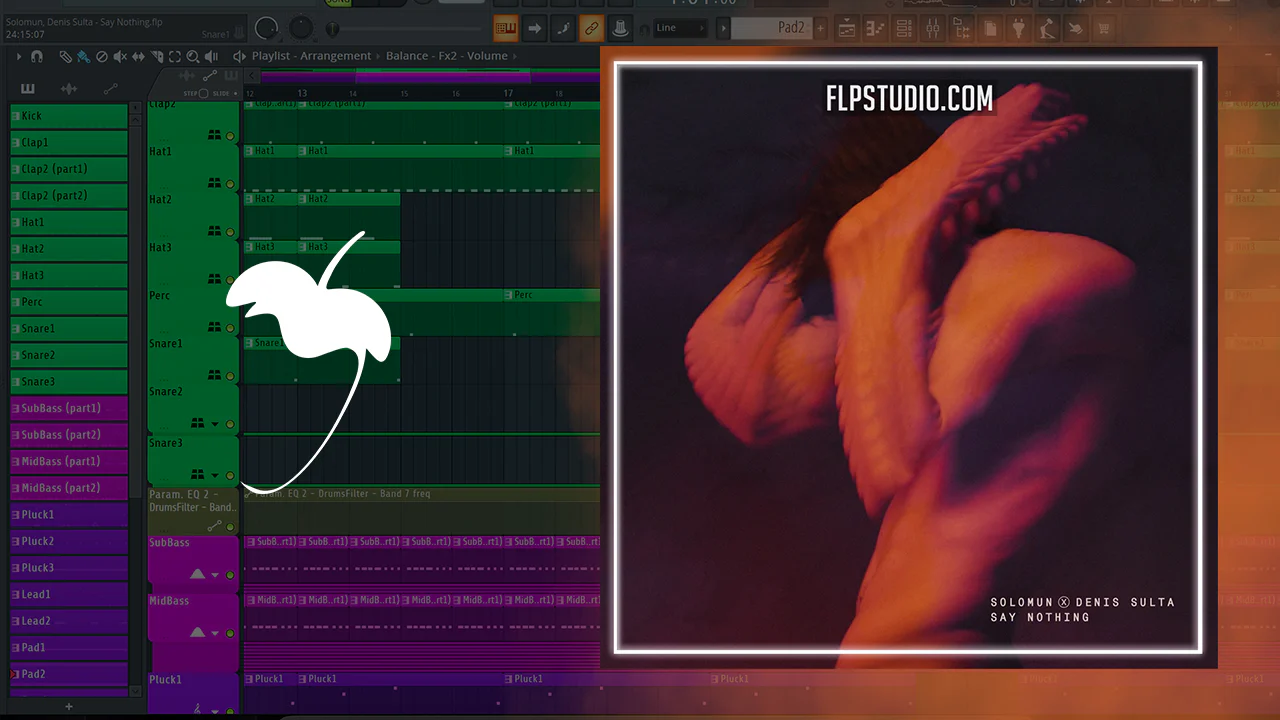This screenshot has height=720, width=1280.
Task: Add a new pattern with the plus button
Action: [69, 707]
